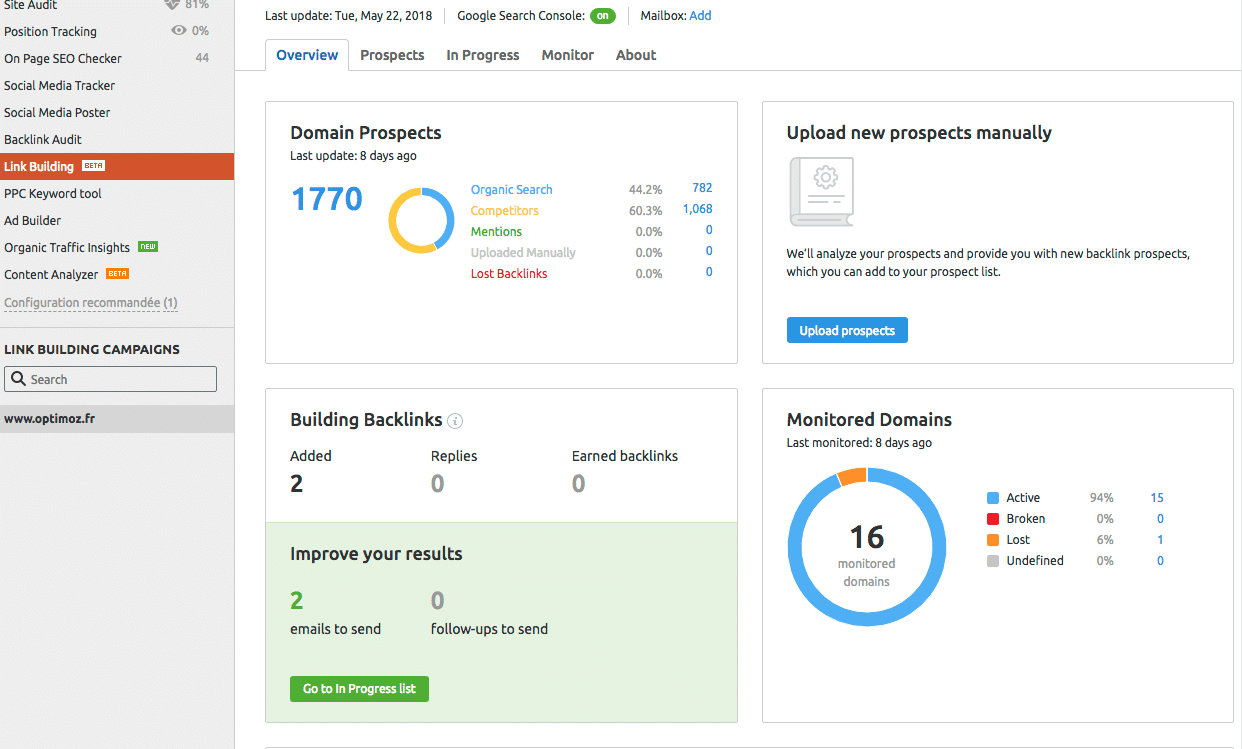Image resolution: width=1242 pixels, height=749 pixels.
Task: Click the Earned backlinks count value
Action: click(x=579, y=484)
